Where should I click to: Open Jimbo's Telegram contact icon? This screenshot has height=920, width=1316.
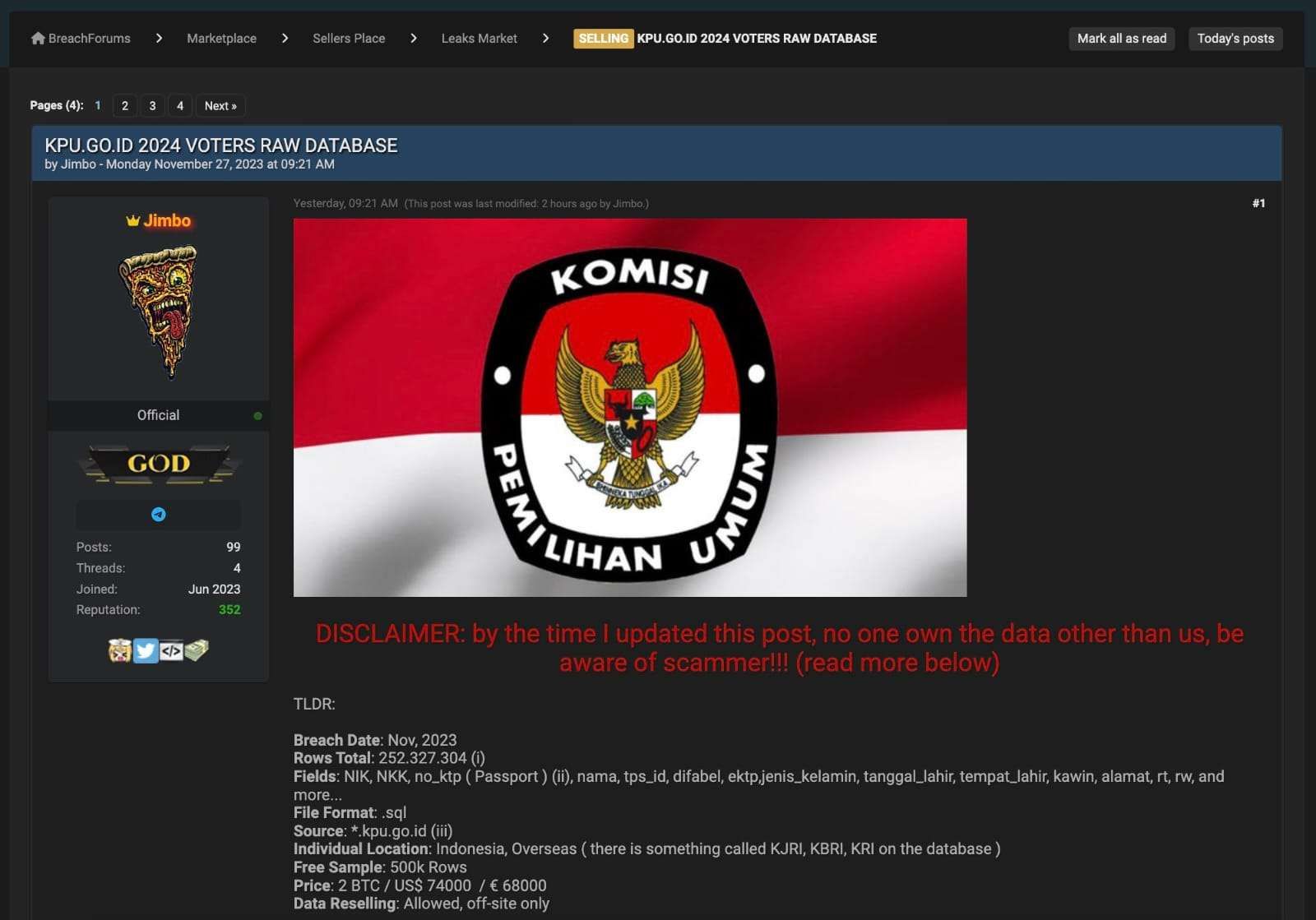pos(159,514)
